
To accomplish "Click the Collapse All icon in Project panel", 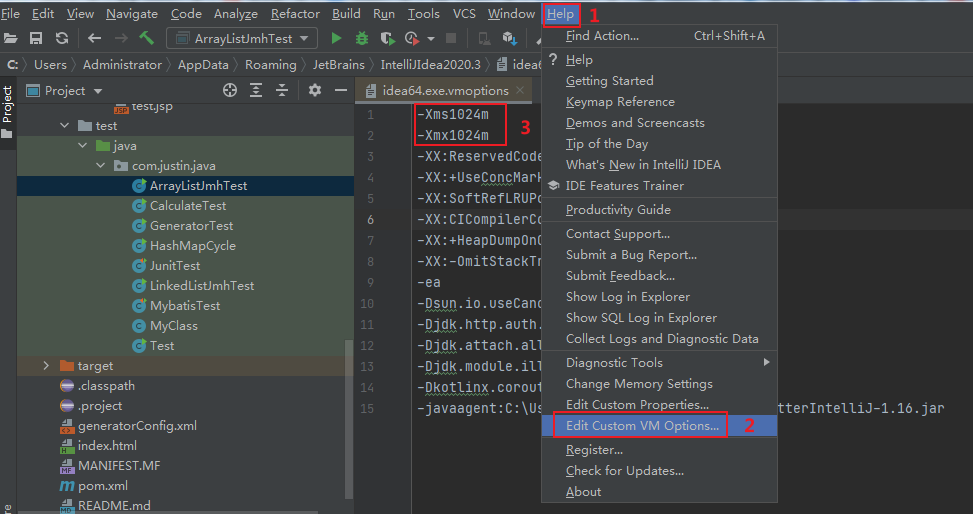I will (282, 91).
